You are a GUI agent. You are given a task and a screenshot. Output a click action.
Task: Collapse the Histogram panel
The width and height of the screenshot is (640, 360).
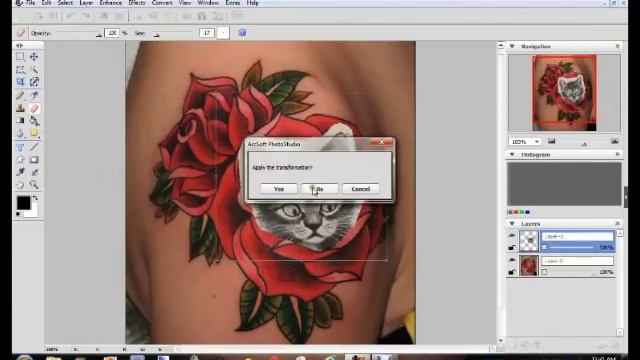pyautogui.click(x=512, y=155)
